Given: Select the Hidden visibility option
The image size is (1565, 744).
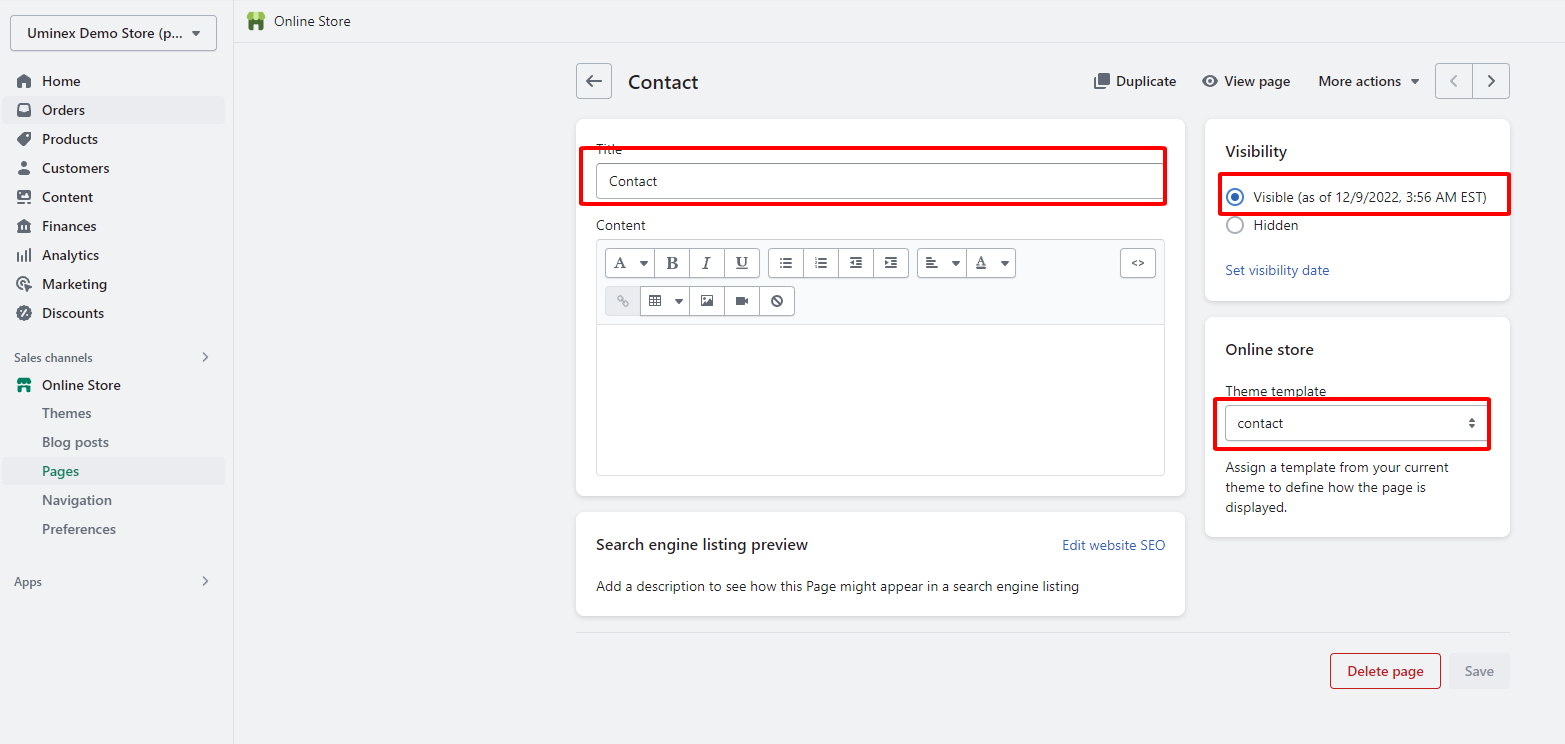Looking at the screenshot, I should [x=1235, y=226].
